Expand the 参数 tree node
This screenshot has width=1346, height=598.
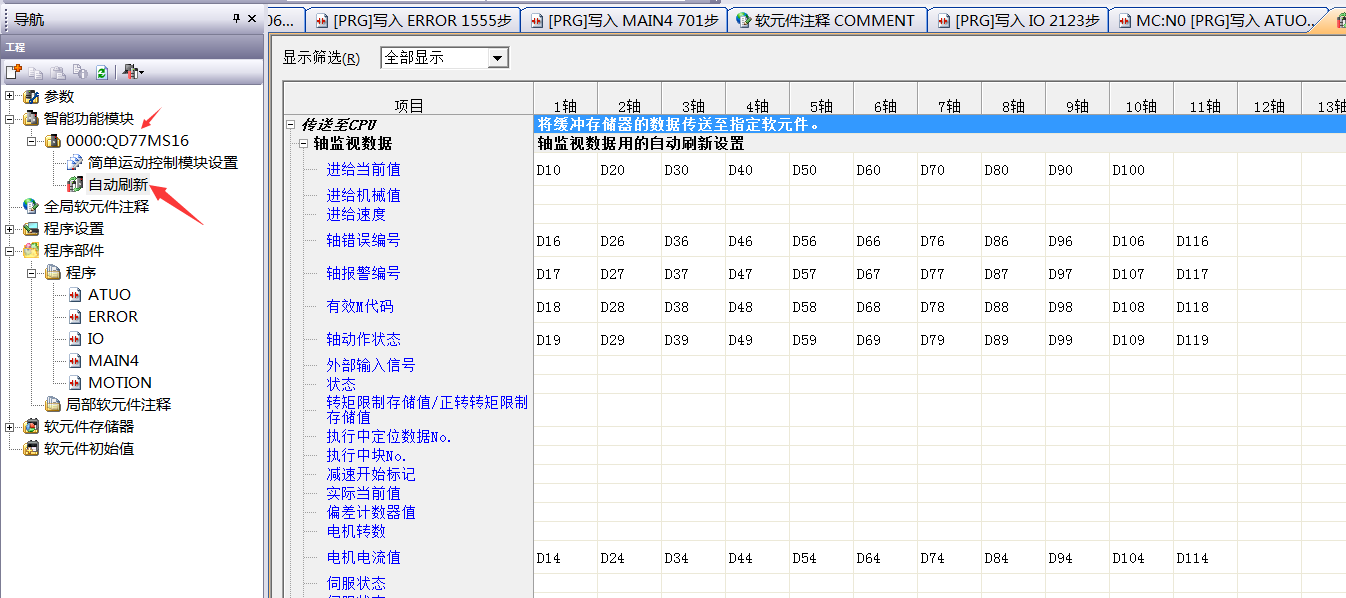click(x=10, y=96)
